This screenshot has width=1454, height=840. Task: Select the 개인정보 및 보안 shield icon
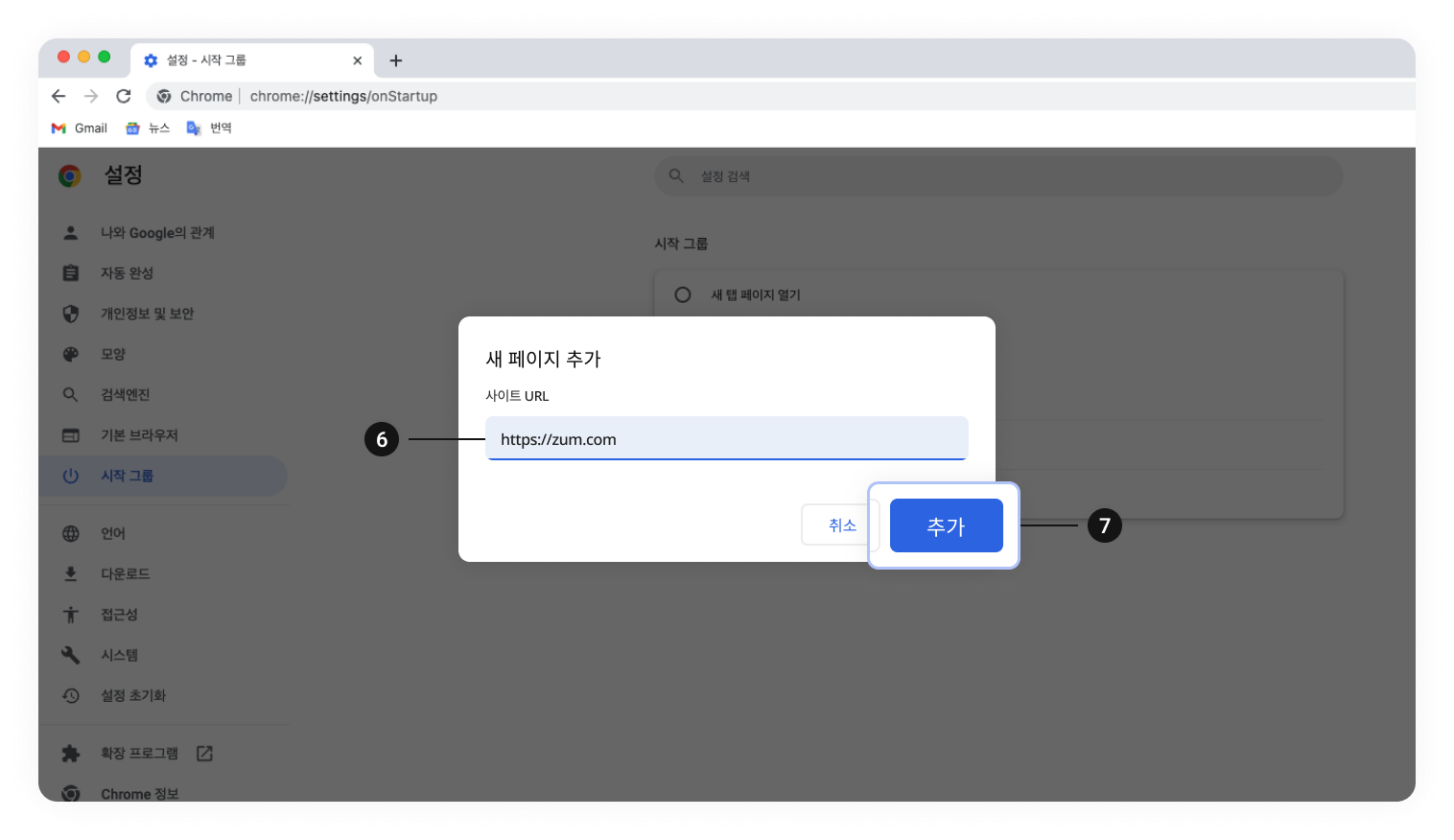pyautogui.click(x=71, y=313)
